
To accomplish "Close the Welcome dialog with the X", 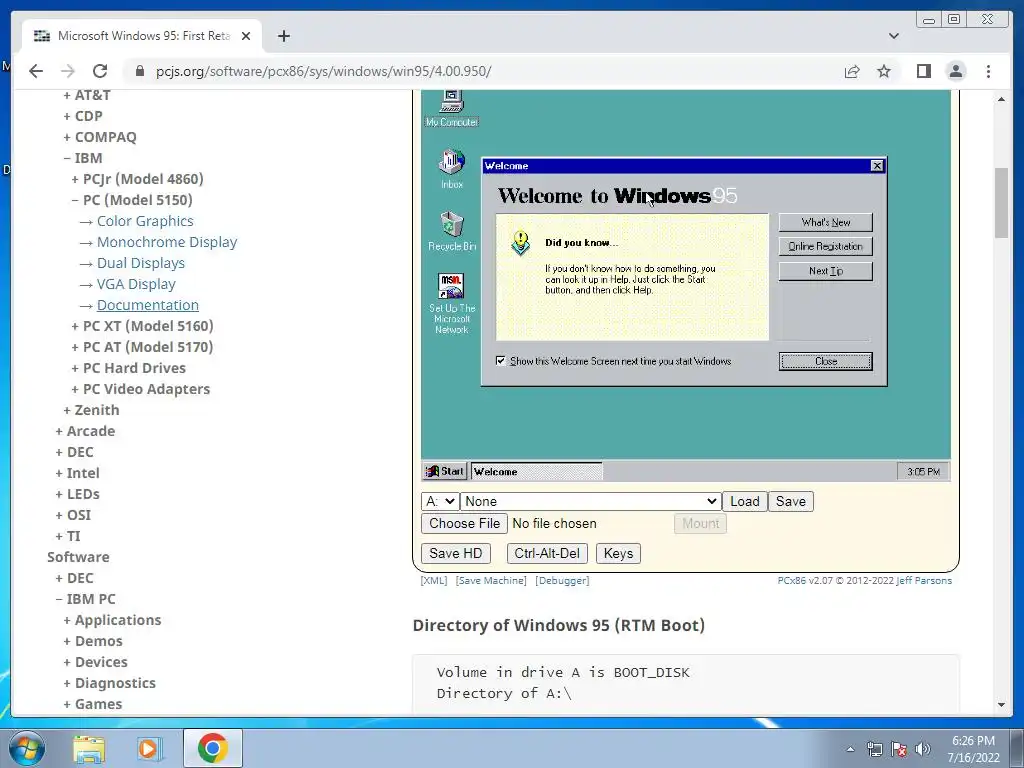I will coord(877,166).
